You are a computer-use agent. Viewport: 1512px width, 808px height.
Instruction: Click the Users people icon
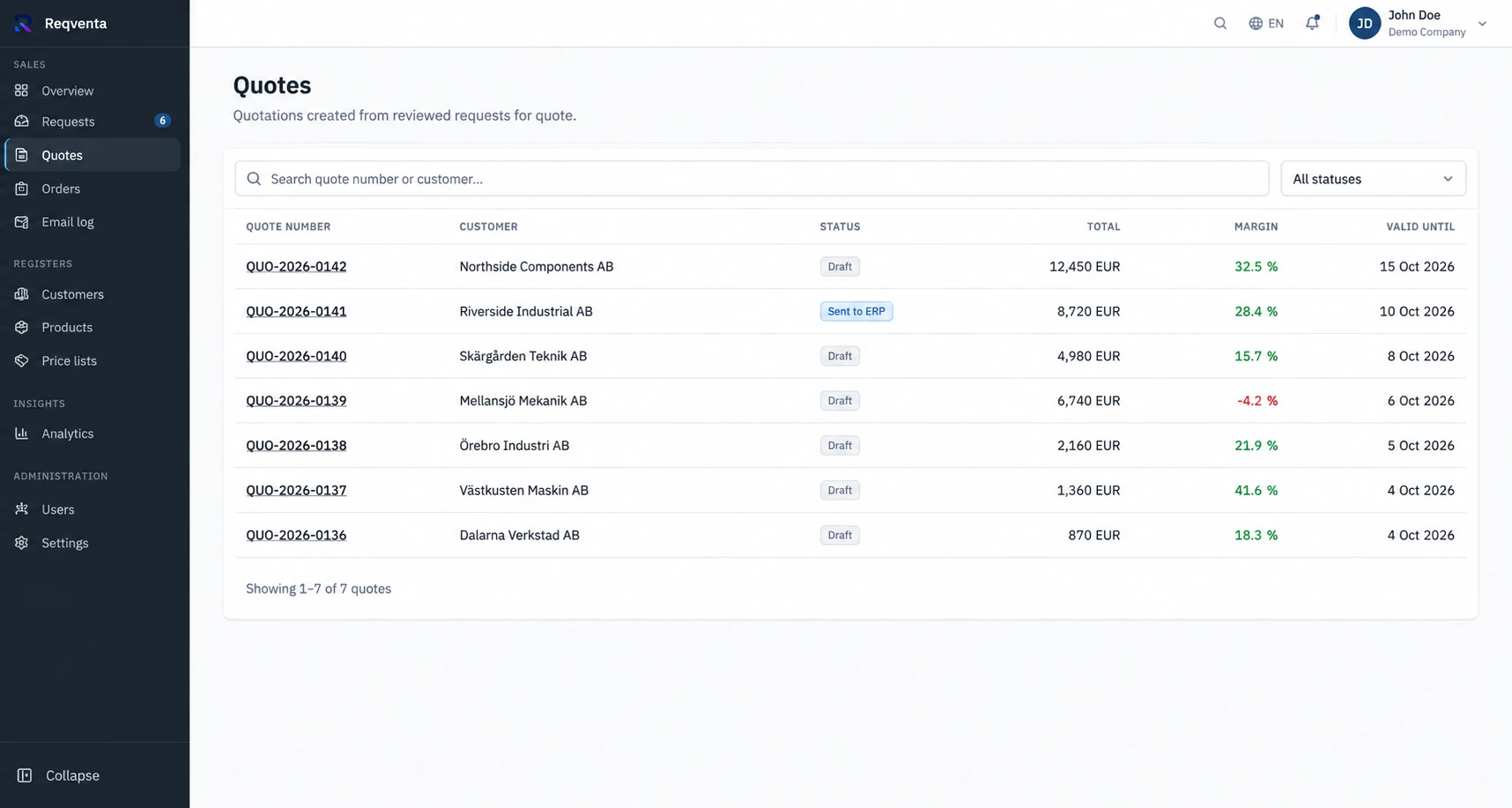[x=22, y=509]
